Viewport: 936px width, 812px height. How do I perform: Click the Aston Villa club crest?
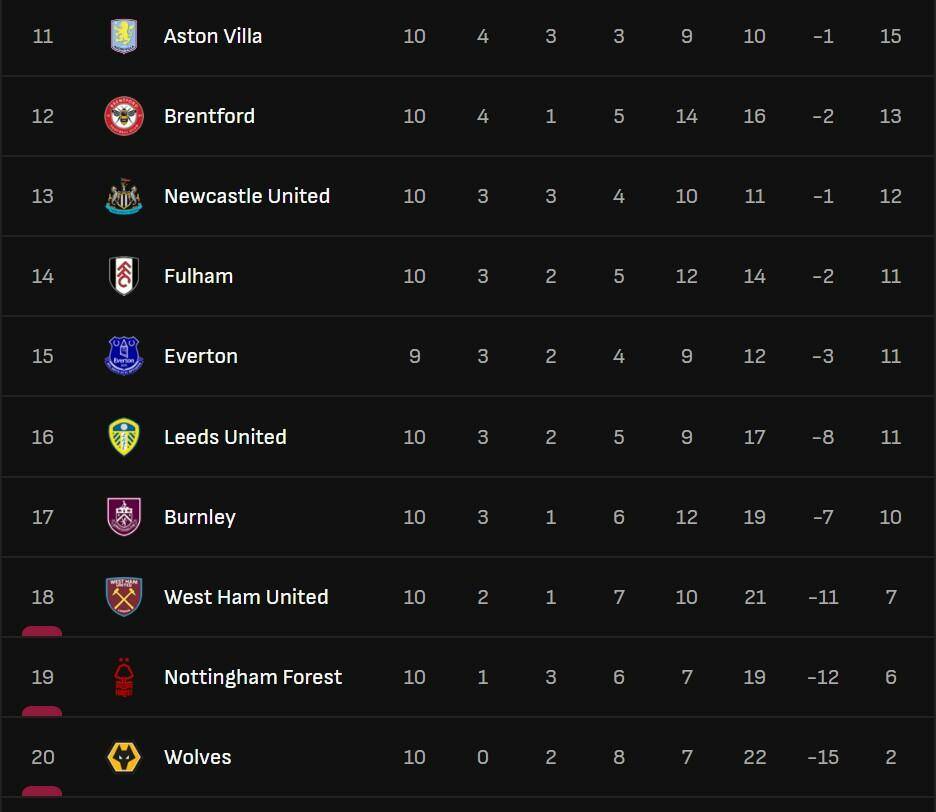pyautogui.click(x=124, y=36)
